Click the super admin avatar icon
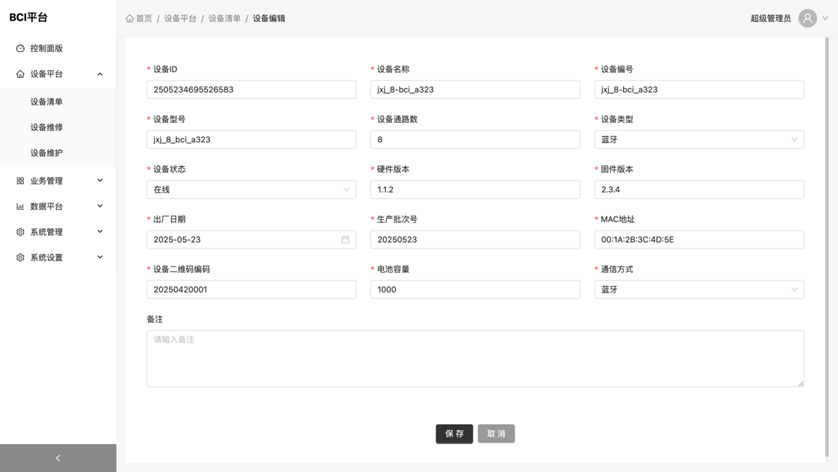This screenshot has width=838, height=472. tap(807, 19)
